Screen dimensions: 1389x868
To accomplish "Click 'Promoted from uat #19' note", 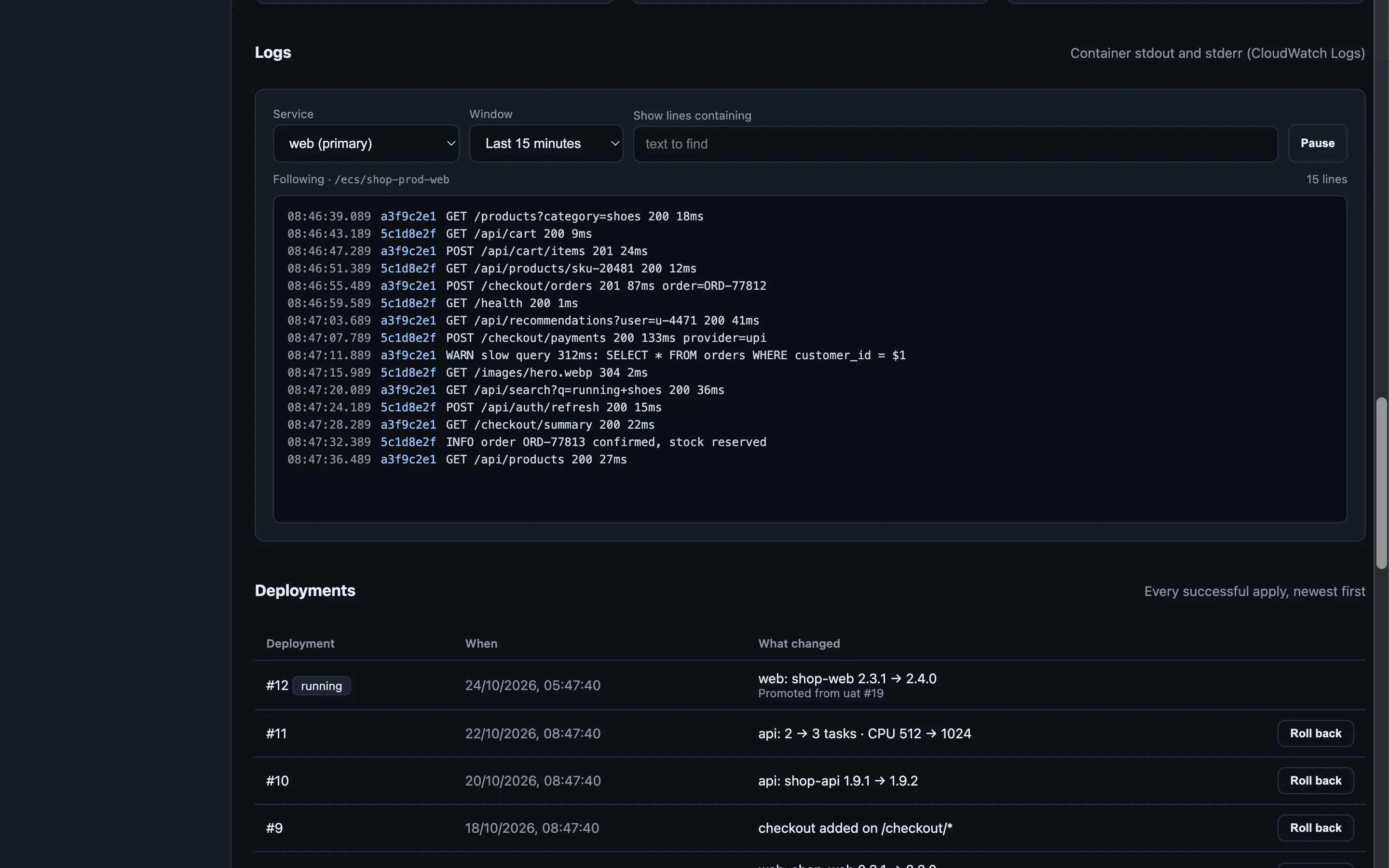I will [x=821, y=693].
